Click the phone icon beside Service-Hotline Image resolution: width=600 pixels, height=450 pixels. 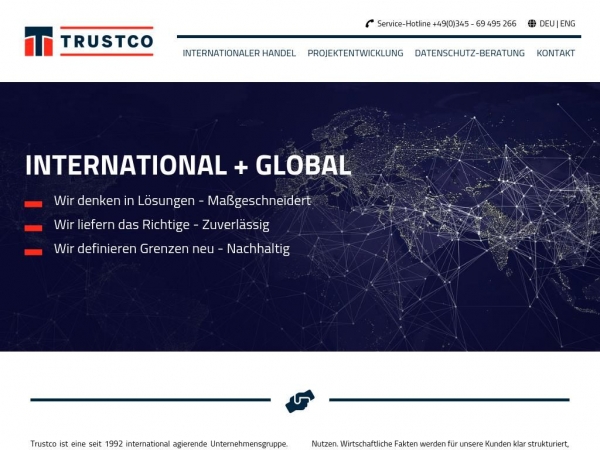[369, 23]
